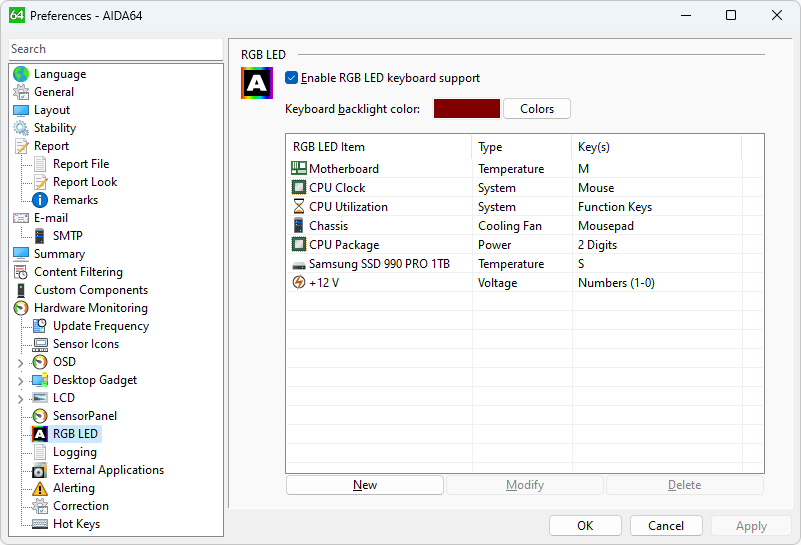This screenshot has width=801, height=545.
Task: Sort list by Type column header
Action: point(520,147)
